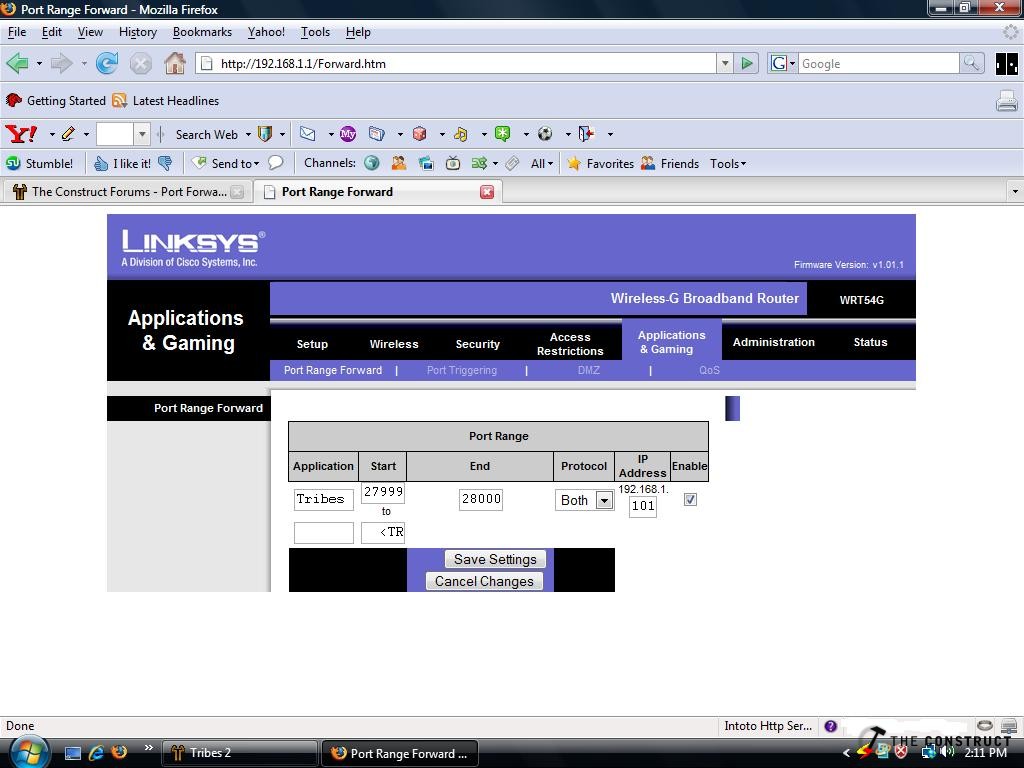Select the TV video channel icon

pyautogui.click(x=453, y=163)
